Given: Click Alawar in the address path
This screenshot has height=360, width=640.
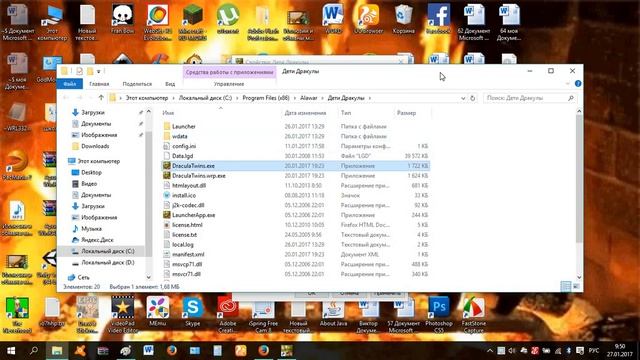Looking at the screenshot, I should [x=309, y=98].
